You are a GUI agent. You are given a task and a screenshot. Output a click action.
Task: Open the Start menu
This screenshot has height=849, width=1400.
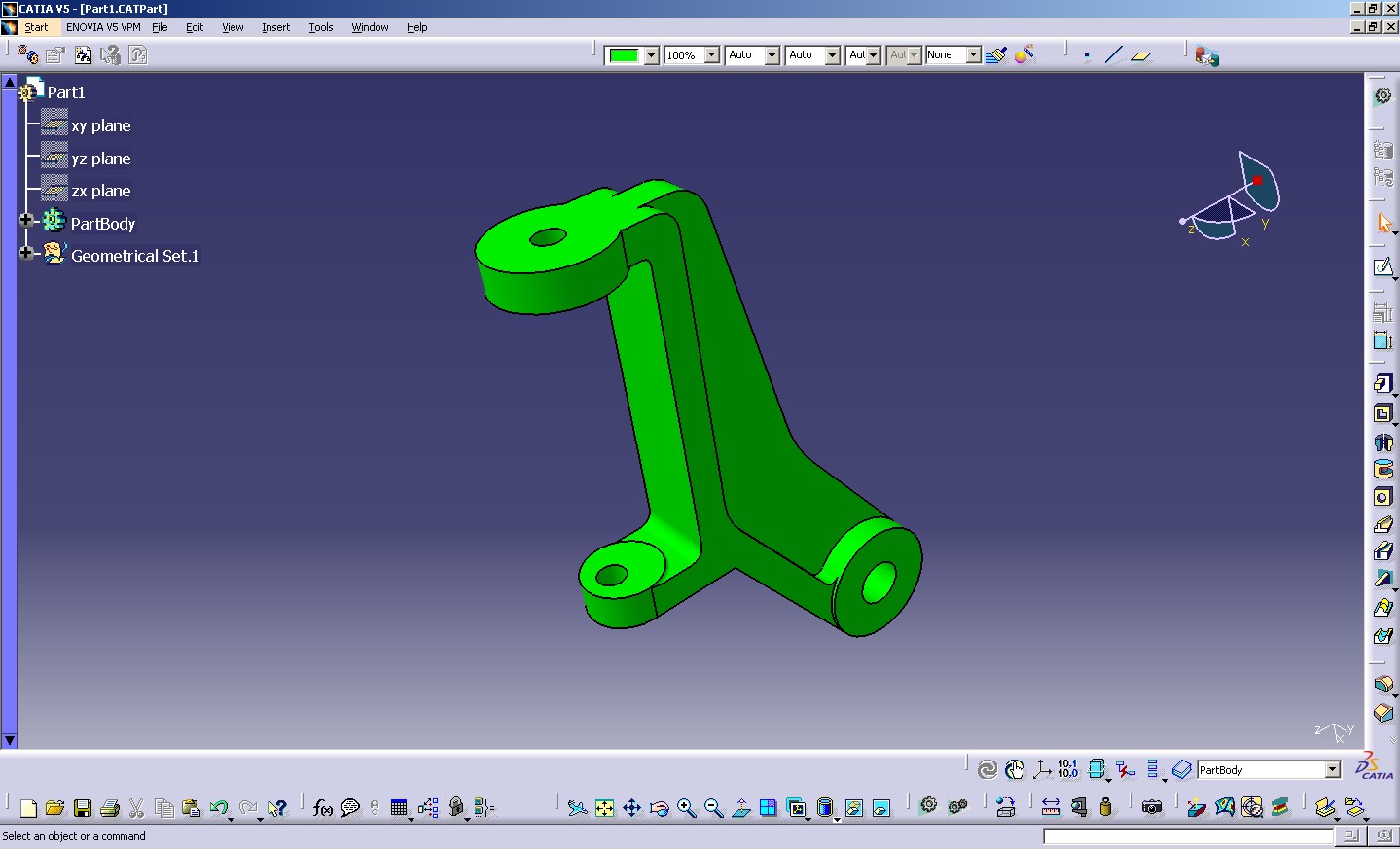click(x=36, y=27)
